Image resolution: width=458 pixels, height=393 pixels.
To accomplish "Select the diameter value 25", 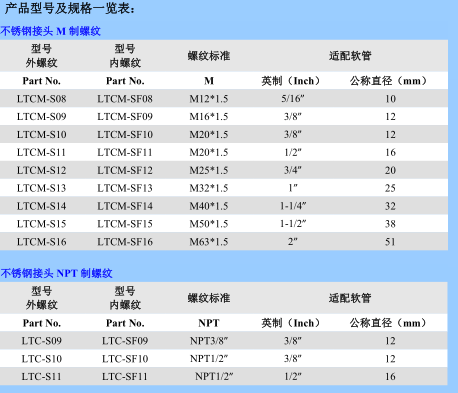I will tap(390, 188).
